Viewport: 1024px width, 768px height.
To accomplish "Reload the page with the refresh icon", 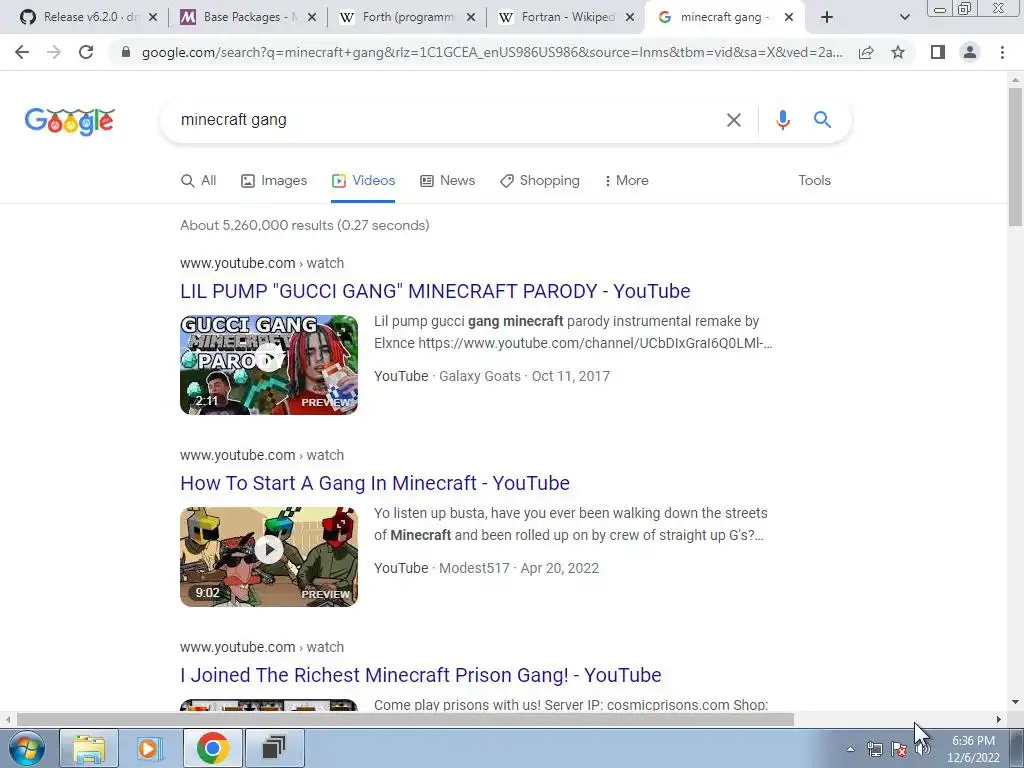I will 86,52.
